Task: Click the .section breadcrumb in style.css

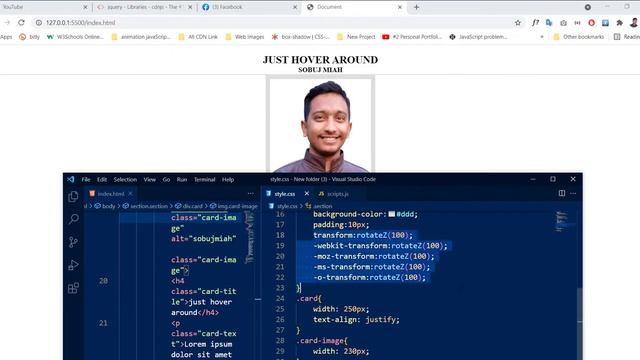Action: tap(318, 206)
